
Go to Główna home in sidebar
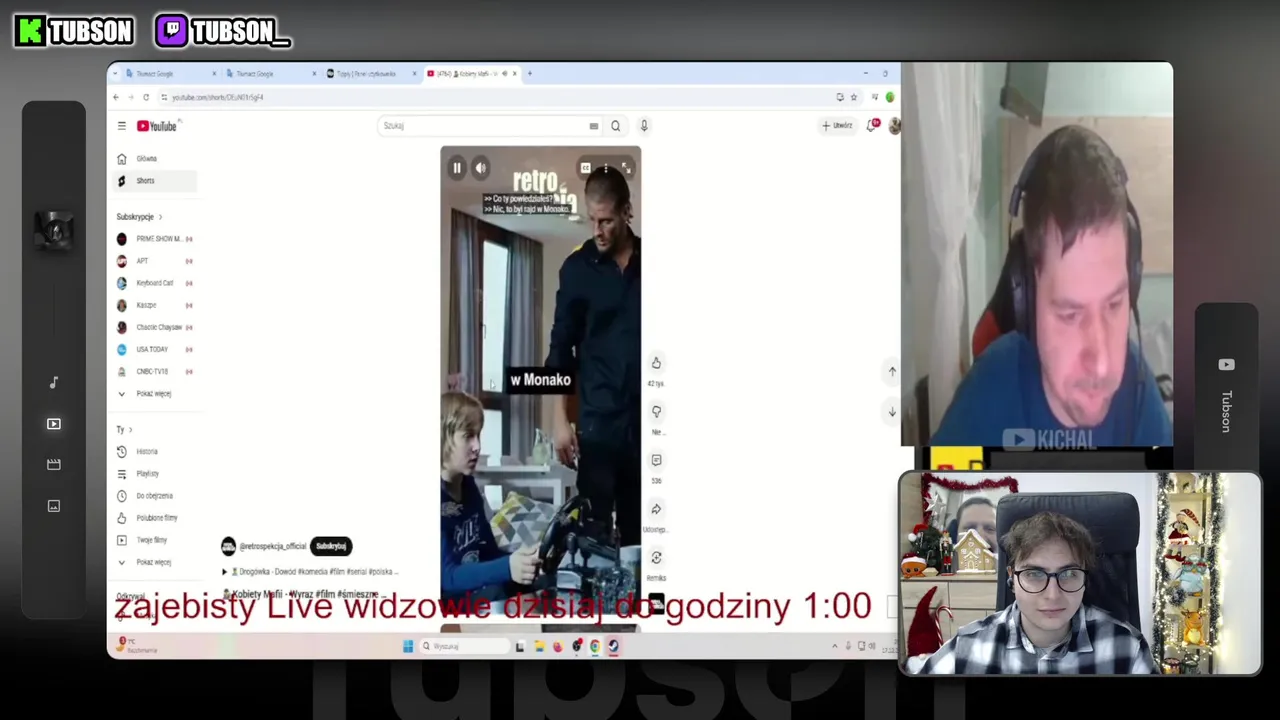coord(155,159)
